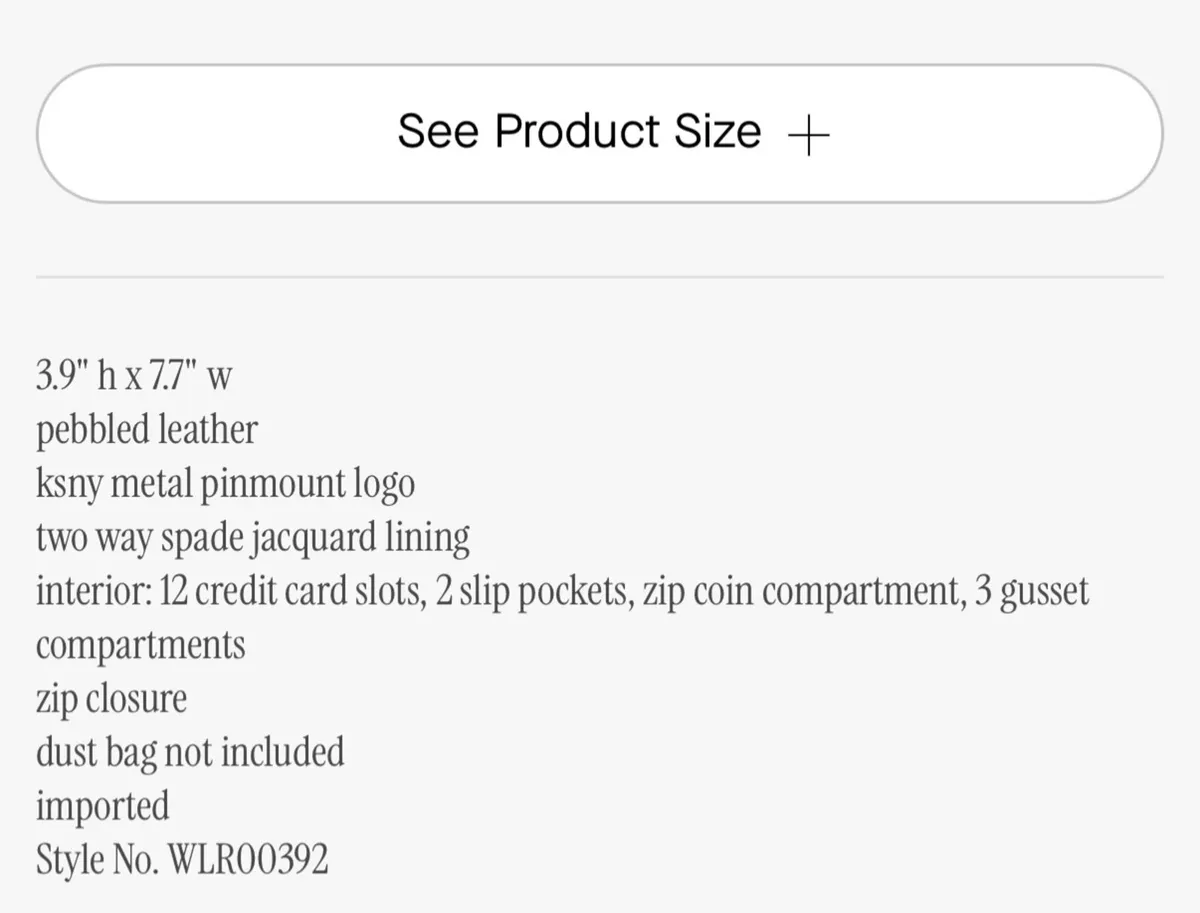
Task: Click the "pebbled leather" description line
Action: pyautogui.click(x=147, y=430)
